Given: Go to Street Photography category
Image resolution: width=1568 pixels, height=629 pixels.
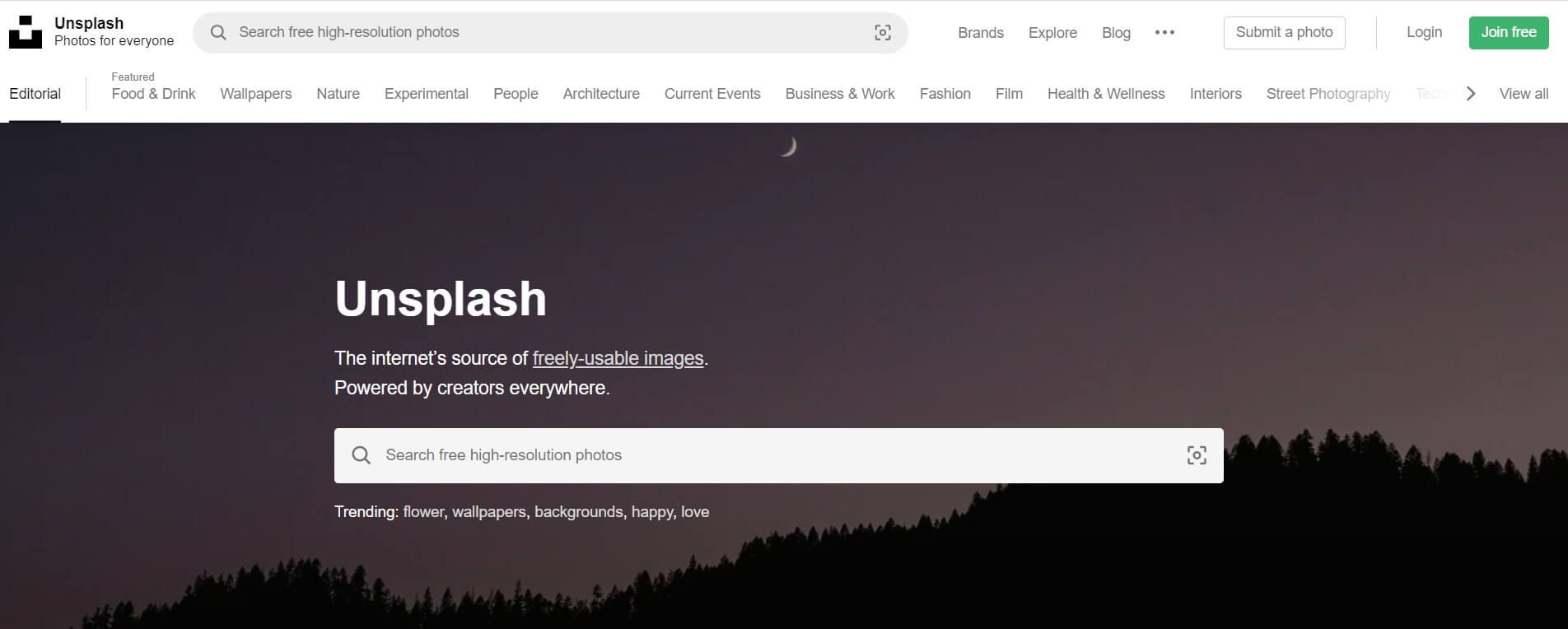Looking at the screenshot, I should coord(1328,94).
